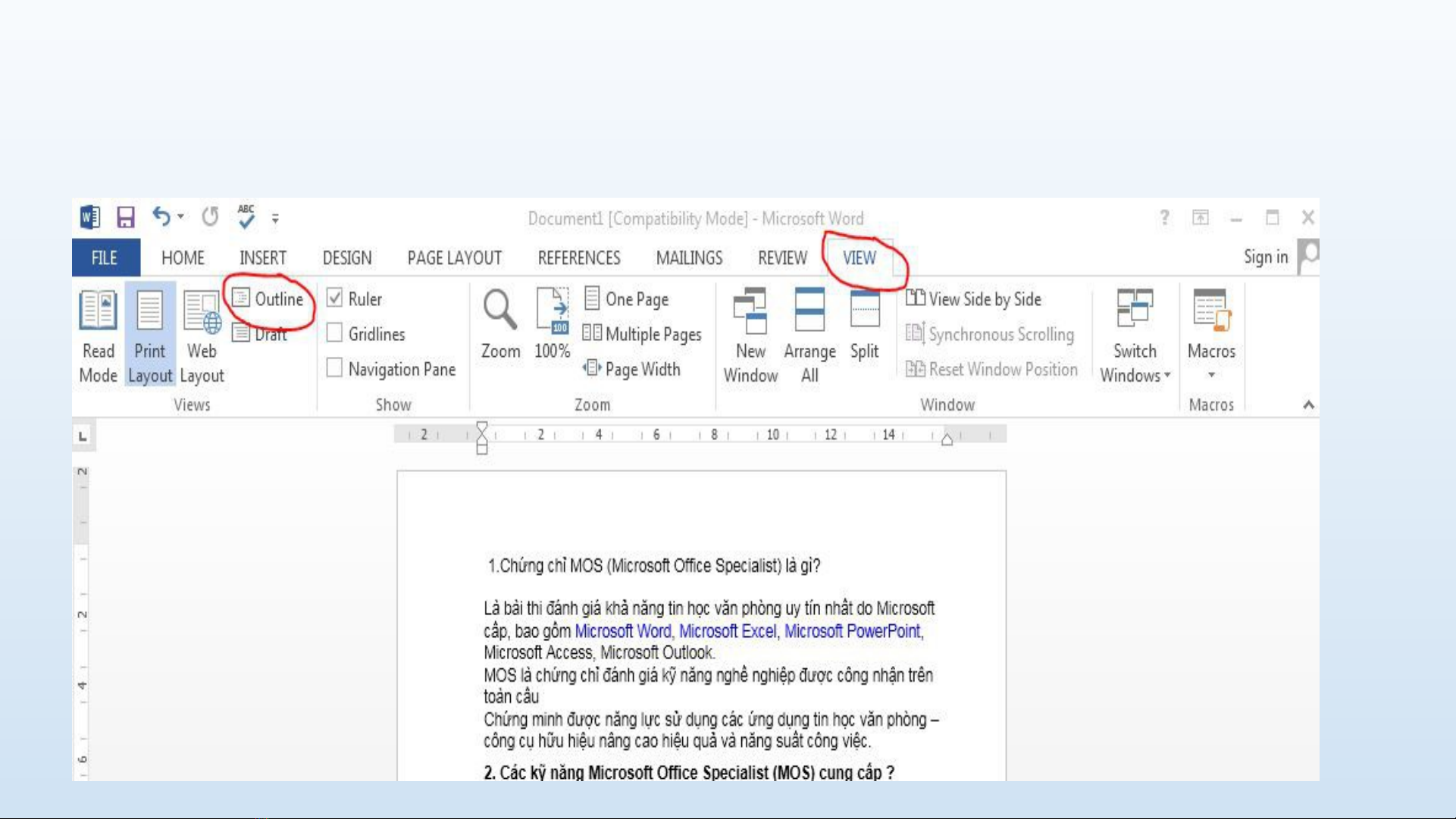Switch to the DESIGN tab
This screenshot has height=819, width=1456.
pos(347,258)
